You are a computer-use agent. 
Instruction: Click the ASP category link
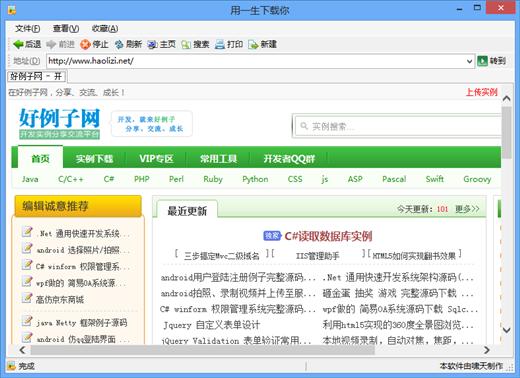click(355, 179)
